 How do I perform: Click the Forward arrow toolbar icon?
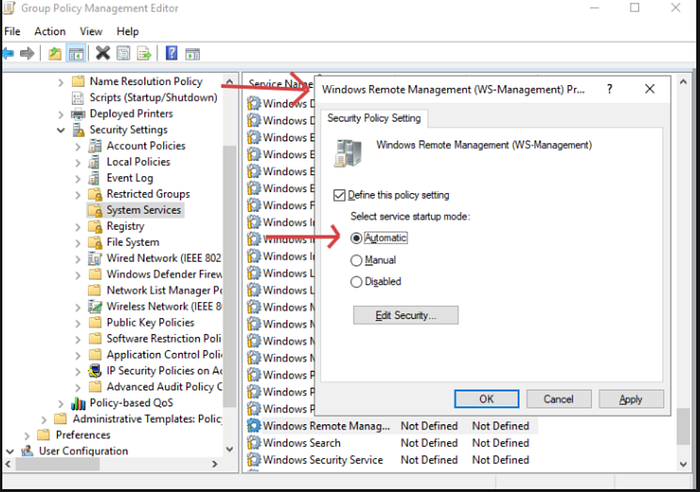click(27, 54)
